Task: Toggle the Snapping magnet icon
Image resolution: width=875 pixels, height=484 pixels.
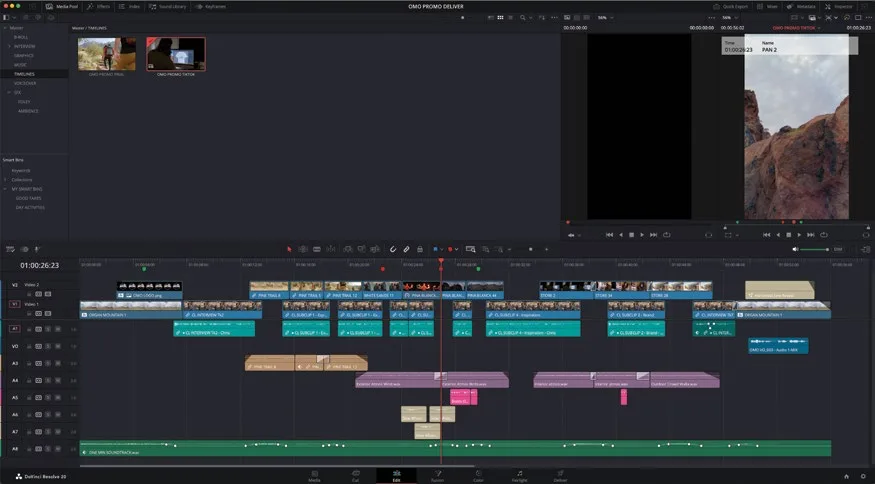Action: pos(393,249)
